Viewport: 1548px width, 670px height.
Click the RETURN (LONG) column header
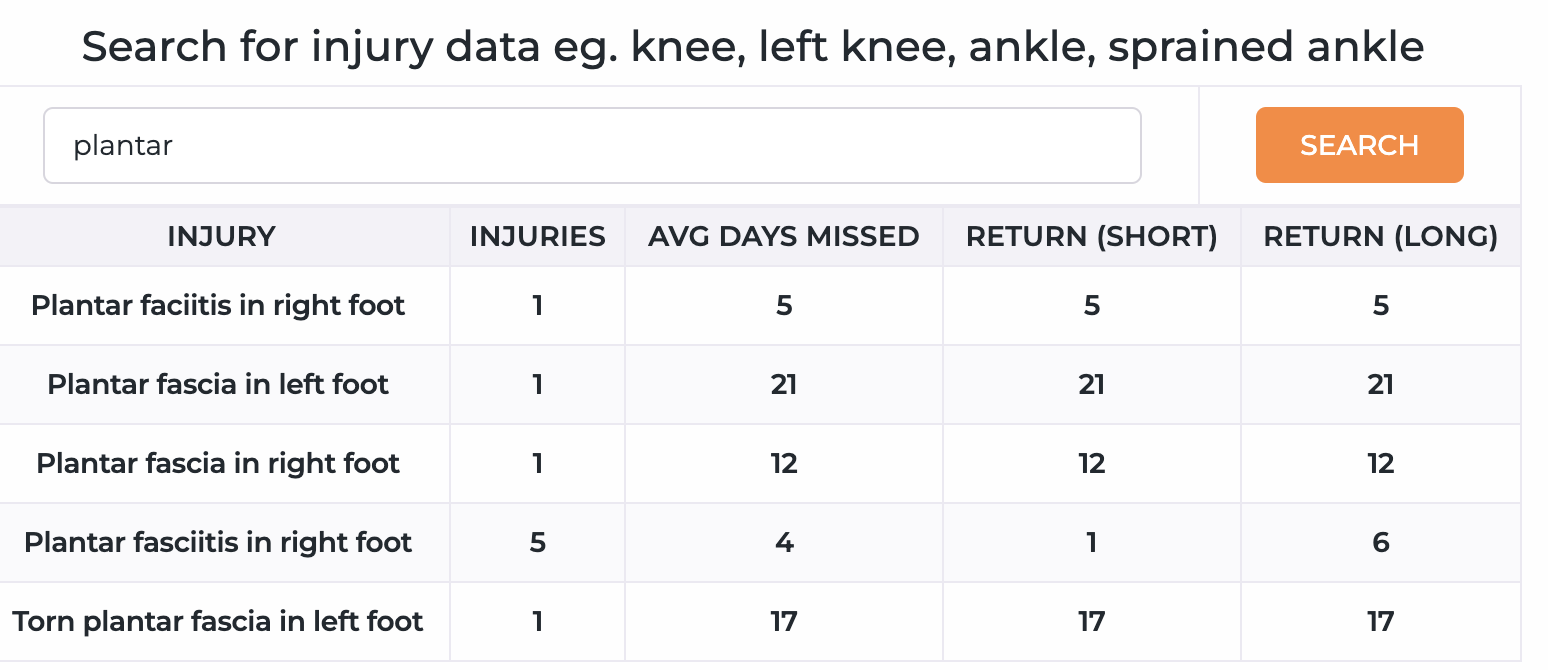pos(1380,236)
